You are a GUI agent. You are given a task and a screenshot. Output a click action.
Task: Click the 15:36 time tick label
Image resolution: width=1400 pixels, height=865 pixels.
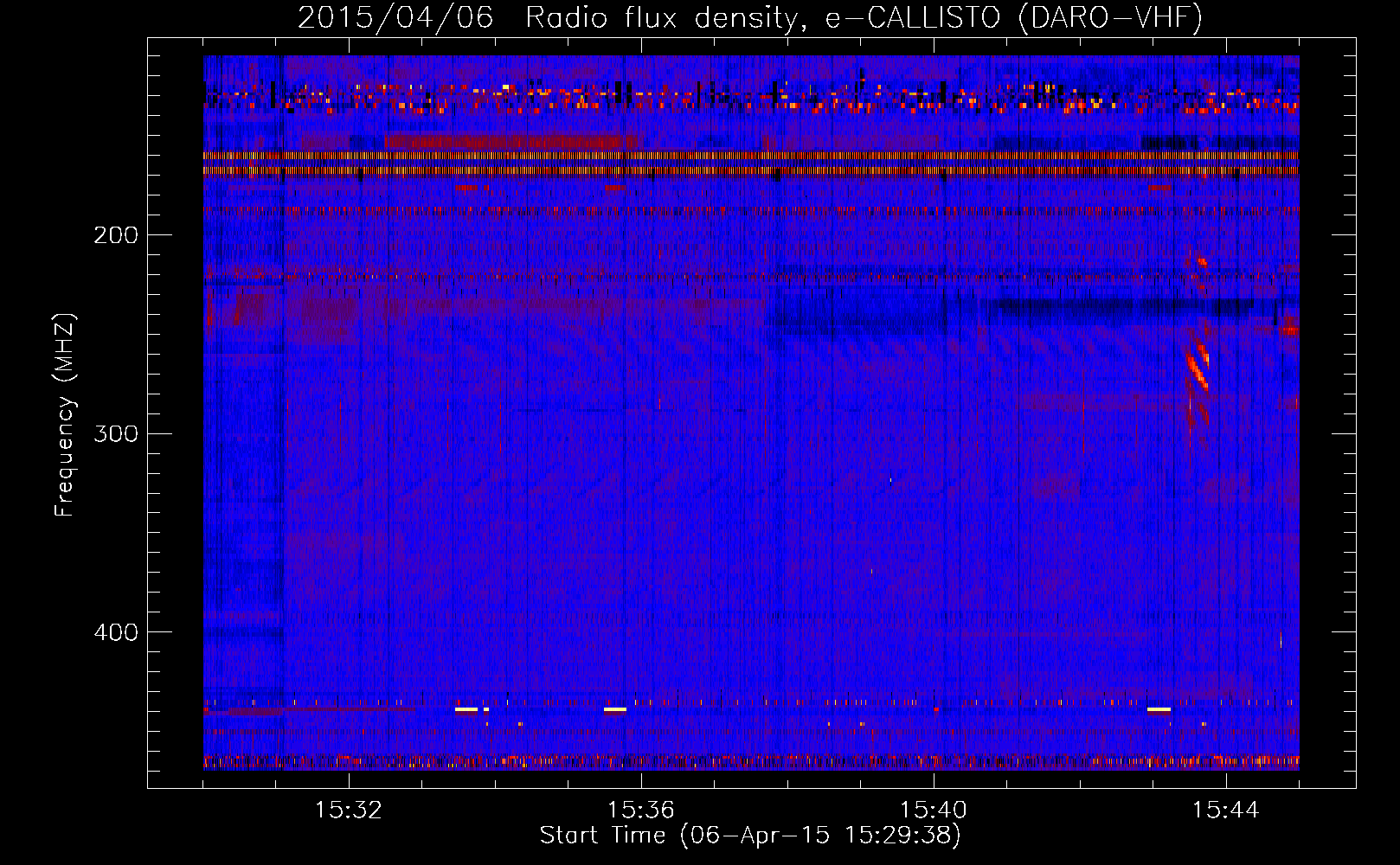pos(641,810)
